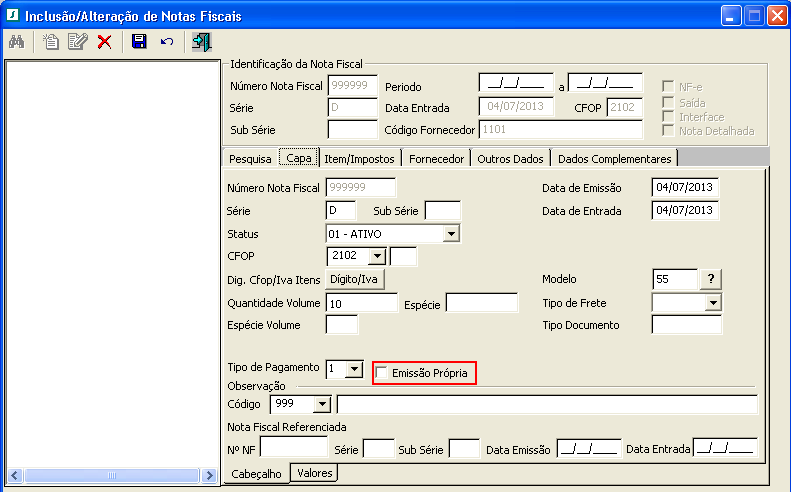The width and height of the screenshot is (791, 492).
Task: Click the red X delete icon
Action: (x=104, y=42)
